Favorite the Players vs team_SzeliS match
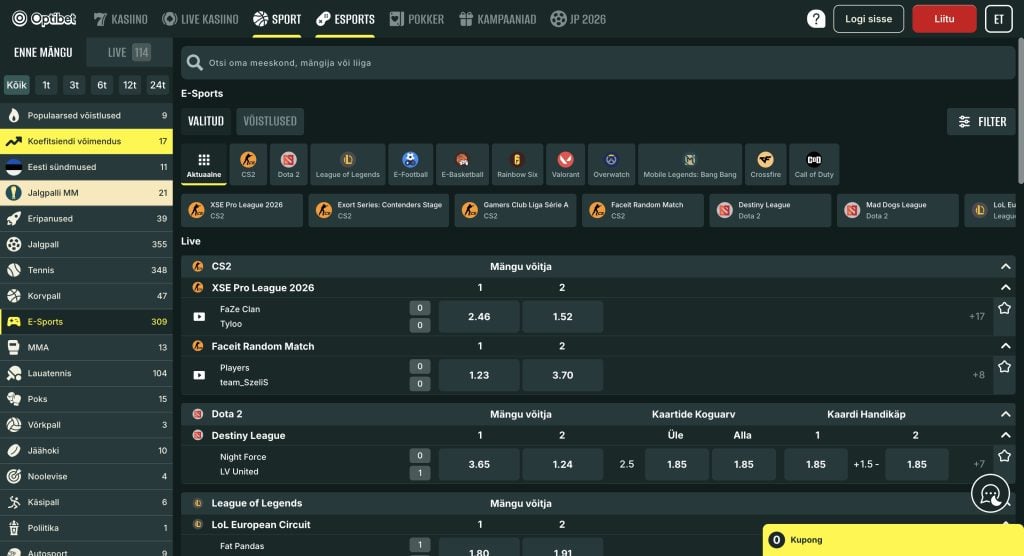The image size is (1024, 556). pyautogui.click(x=1004, y=367)
